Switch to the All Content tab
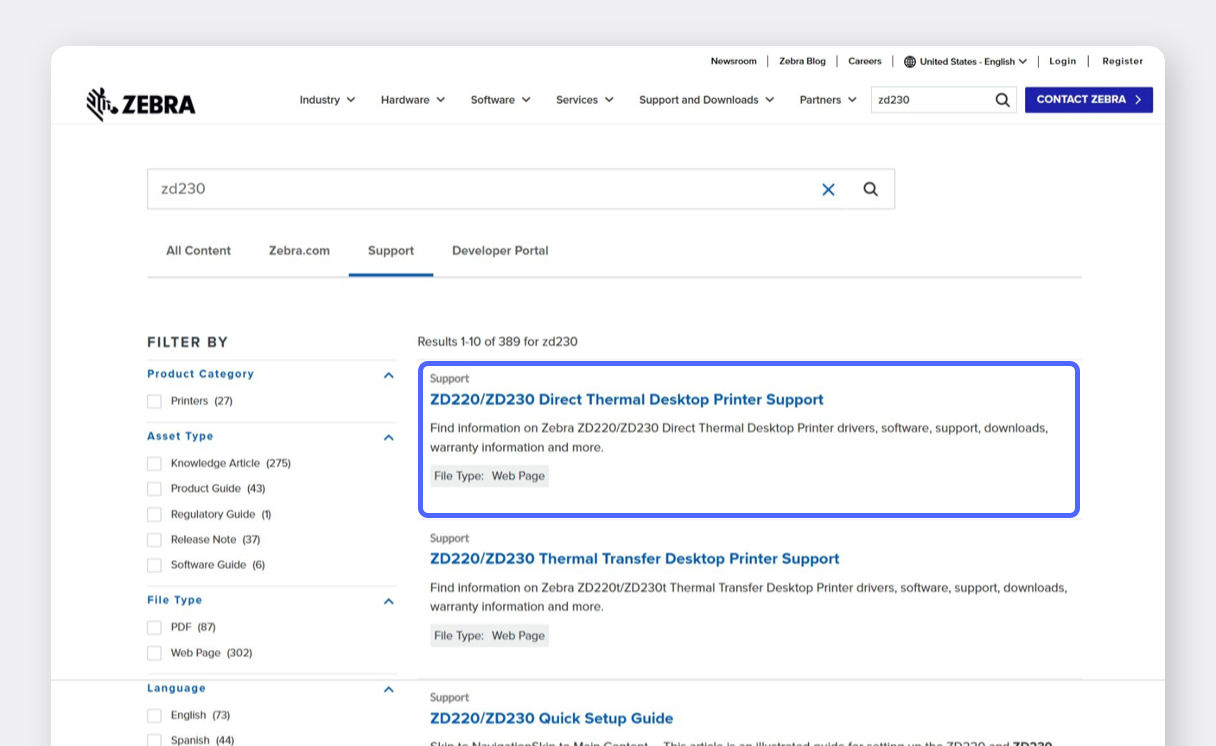 point(198,251)
